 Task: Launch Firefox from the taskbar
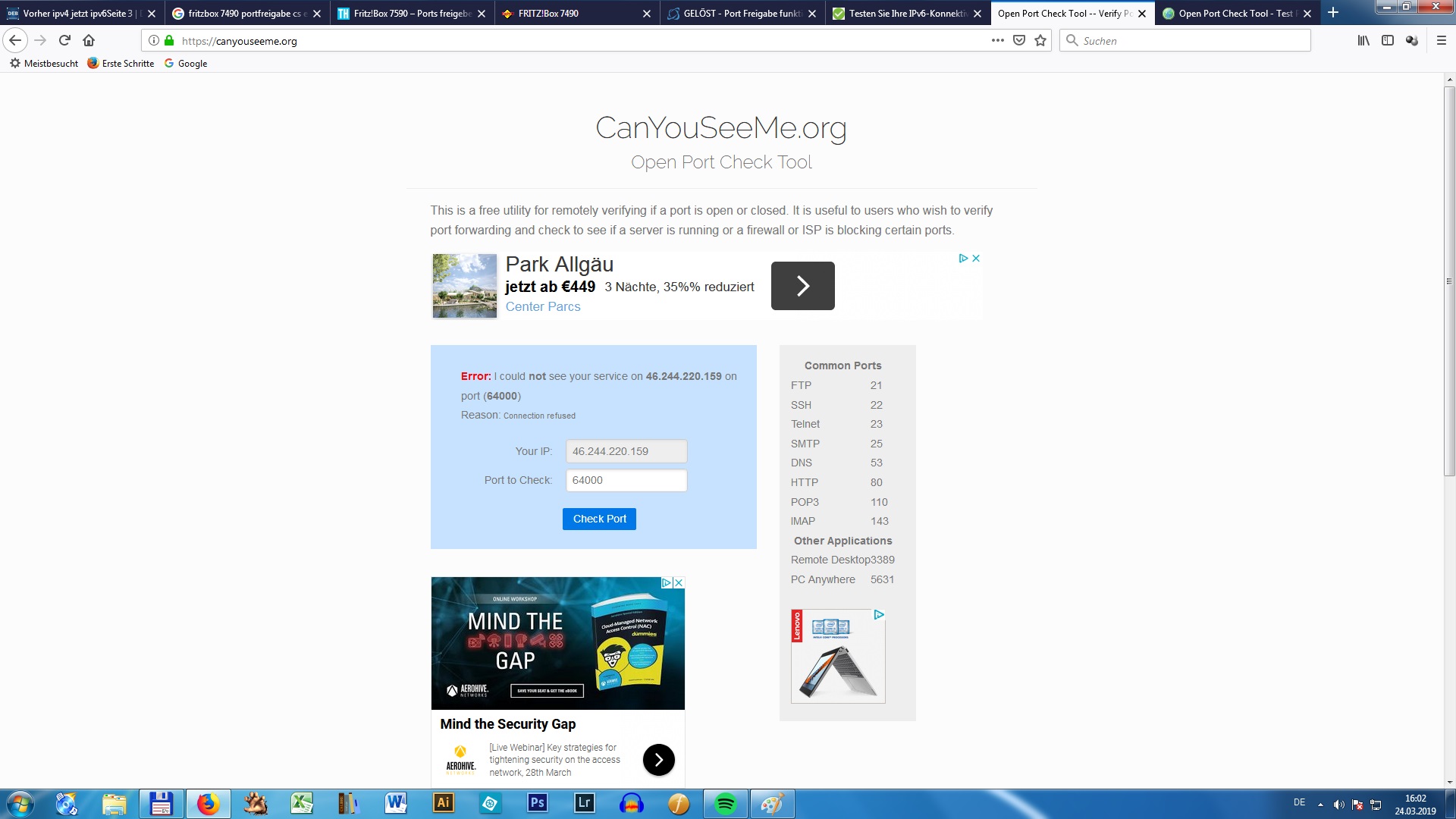(208, 804)
